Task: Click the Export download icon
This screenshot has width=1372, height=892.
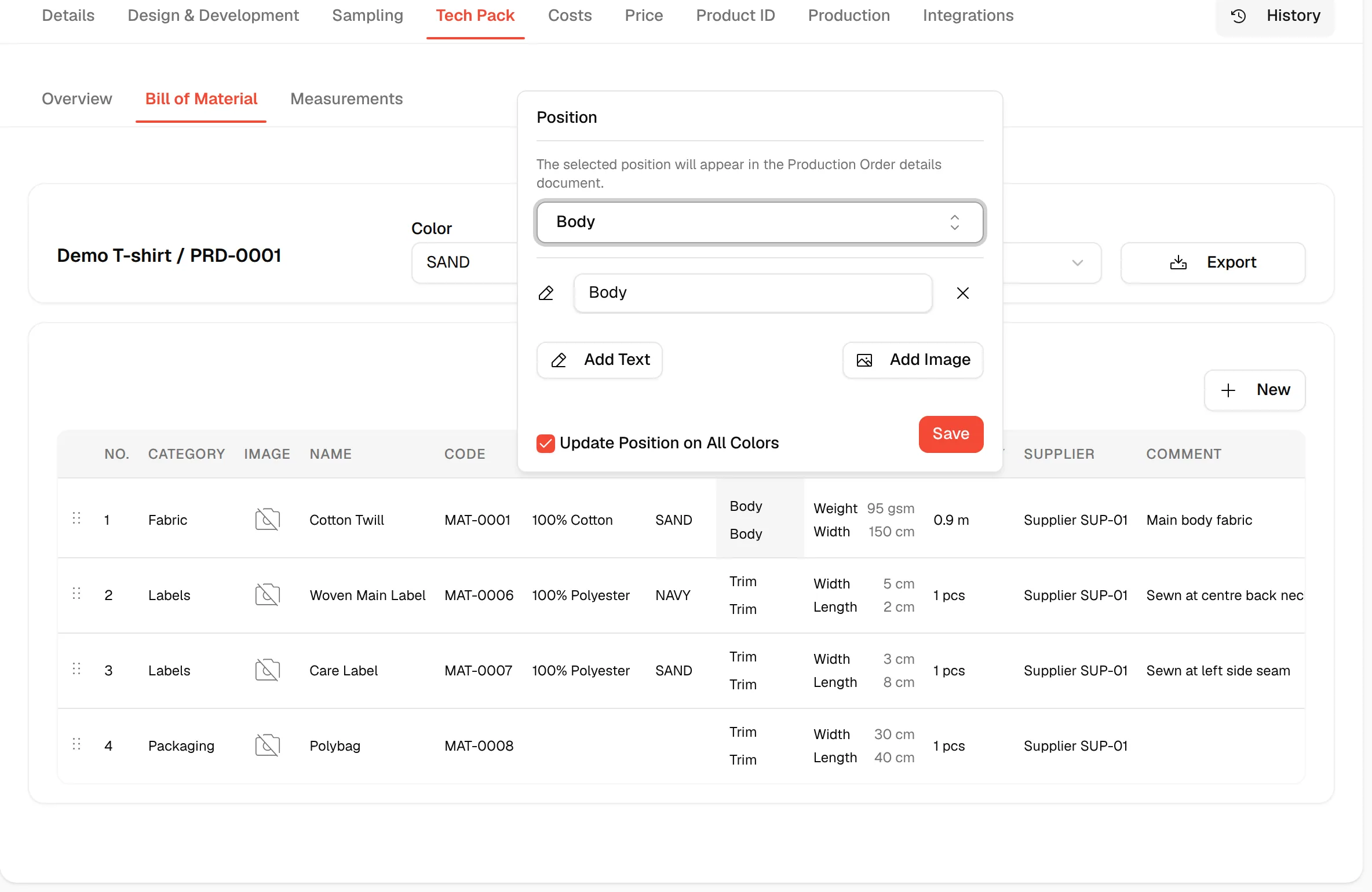Action: coord(1178,262)
